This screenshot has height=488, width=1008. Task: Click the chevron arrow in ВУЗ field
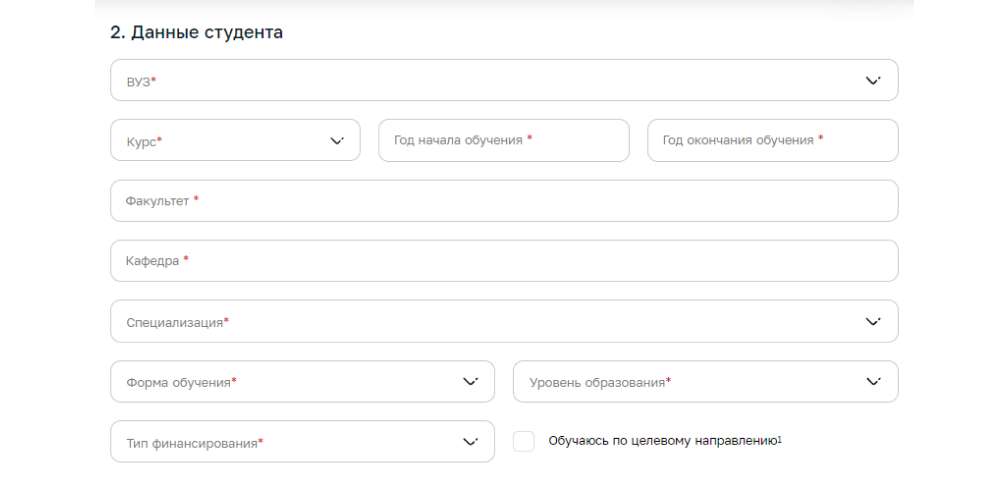pyautogui.click(x=872, y=81)
